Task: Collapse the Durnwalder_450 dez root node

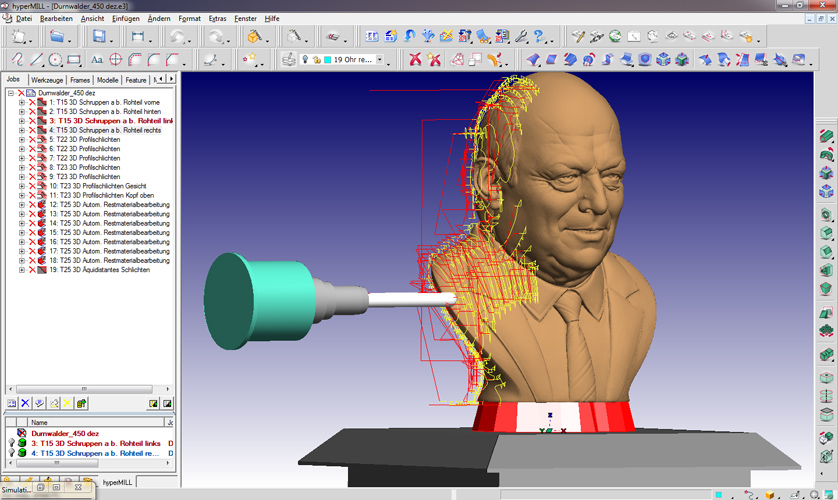Action: [11, 93]
